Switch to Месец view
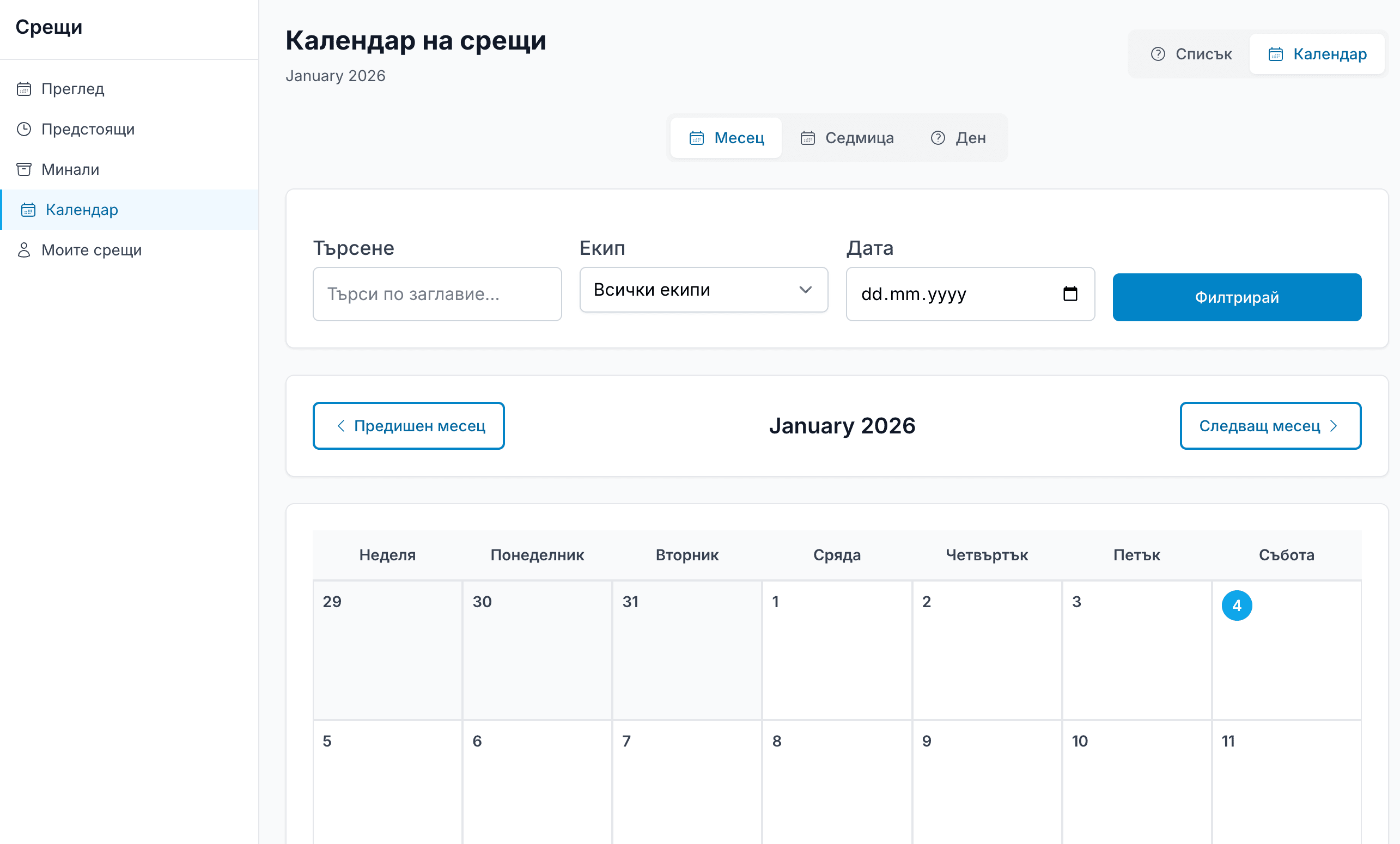The width and height of the screenshot is (1400, 844). [x=726, y=137]
